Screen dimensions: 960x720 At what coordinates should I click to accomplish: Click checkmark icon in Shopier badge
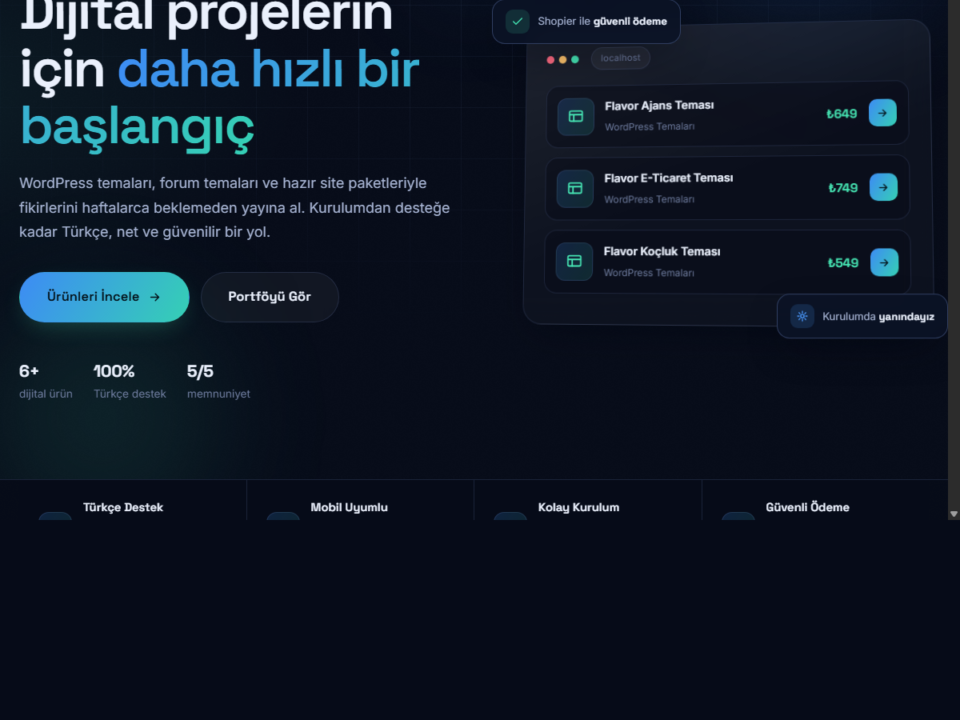pyautogui.click(x=517, y=21)
